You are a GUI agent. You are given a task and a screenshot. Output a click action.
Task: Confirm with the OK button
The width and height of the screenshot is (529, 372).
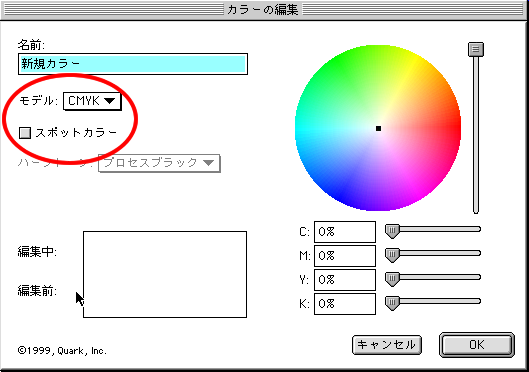pyautogui.click(x=477, y=345)
